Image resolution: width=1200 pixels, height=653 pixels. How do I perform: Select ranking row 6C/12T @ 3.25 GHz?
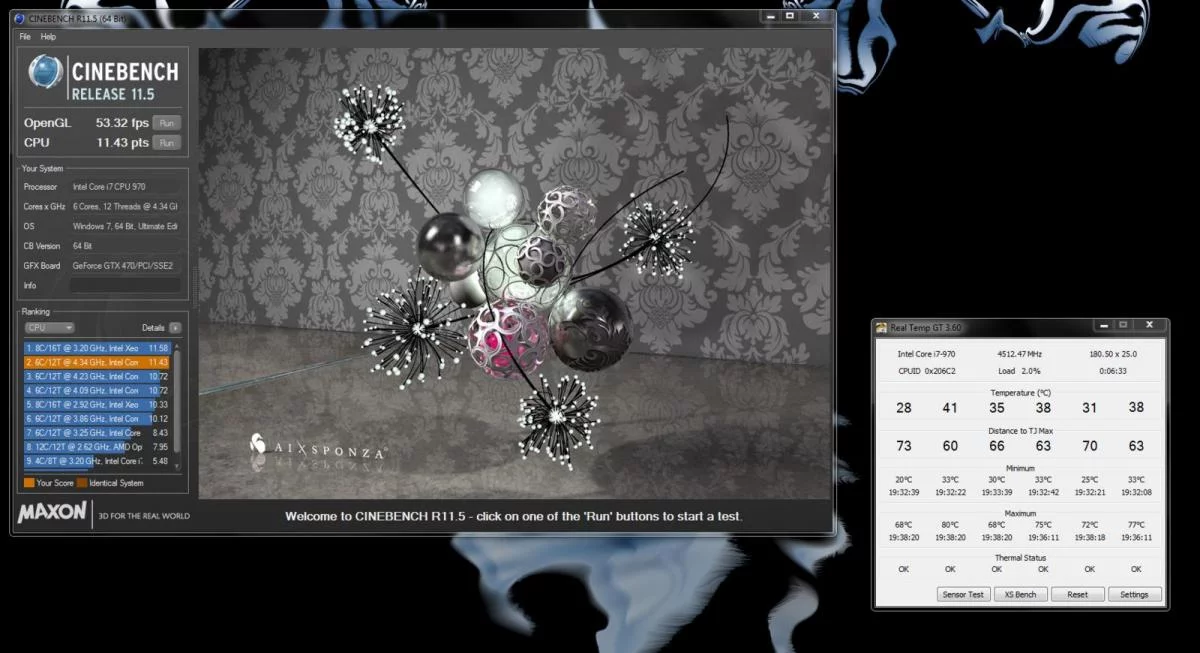(97, 433)
